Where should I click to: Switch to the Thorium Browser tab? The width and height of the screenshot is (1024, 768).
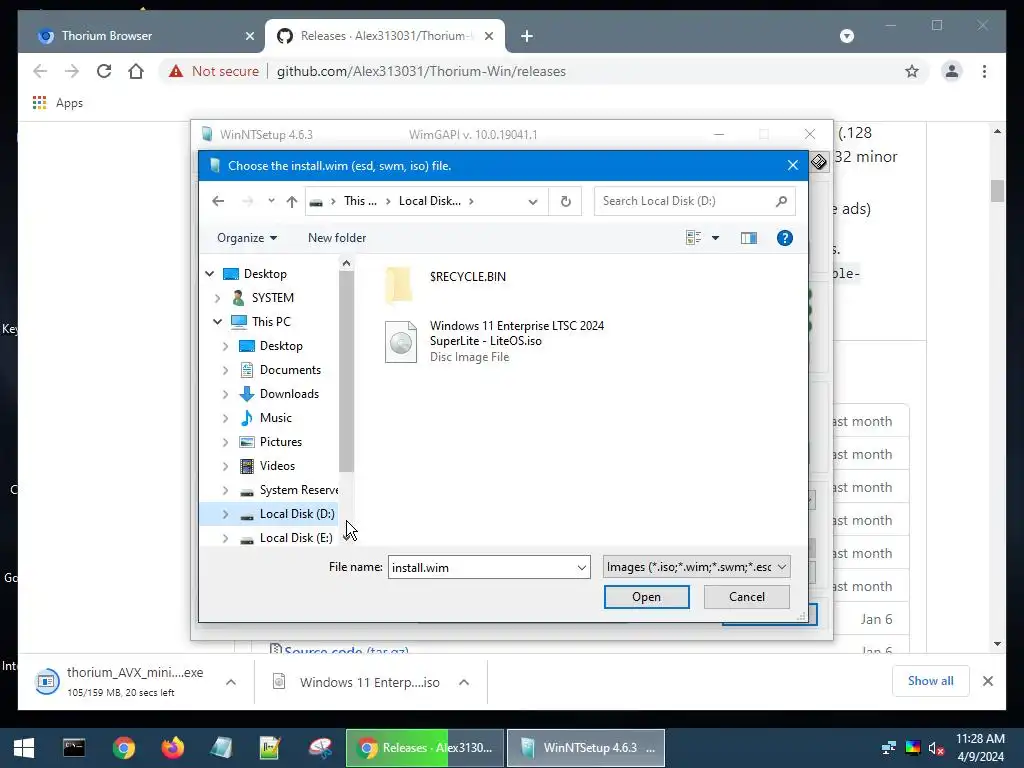107,36
